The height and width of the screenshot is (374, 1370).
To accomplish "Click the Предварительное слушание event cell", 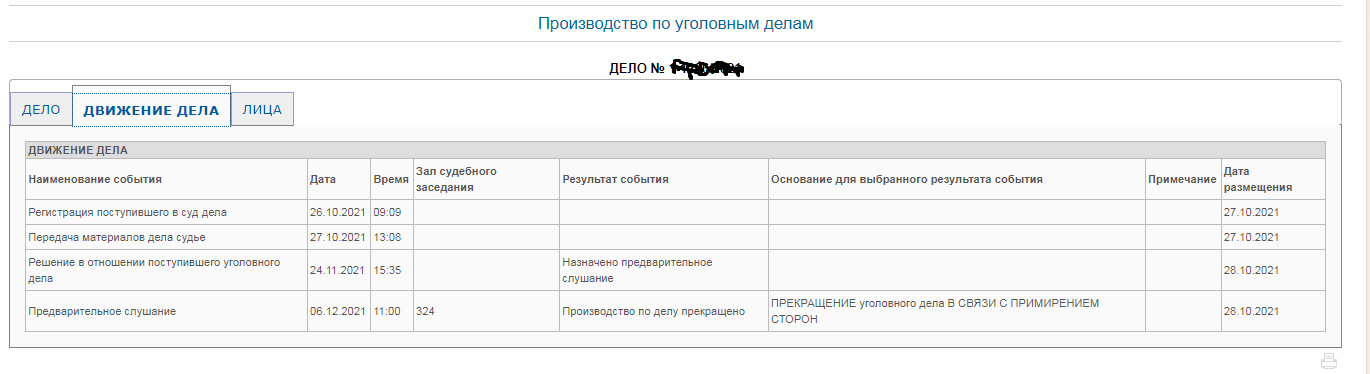I will (167, 311).
